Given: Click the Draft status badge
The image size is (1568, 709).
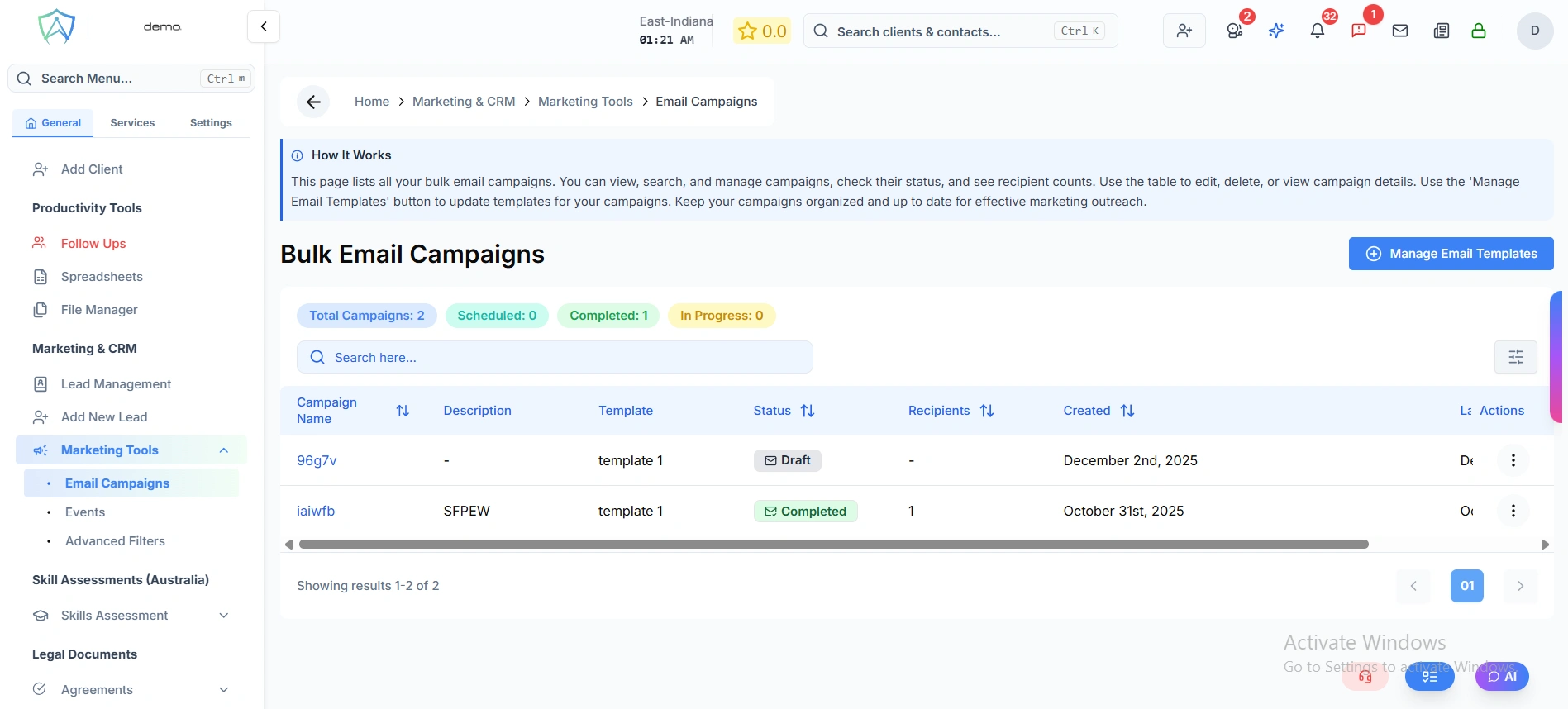Looking at the screenshot, I should click(x=788, y=460).
